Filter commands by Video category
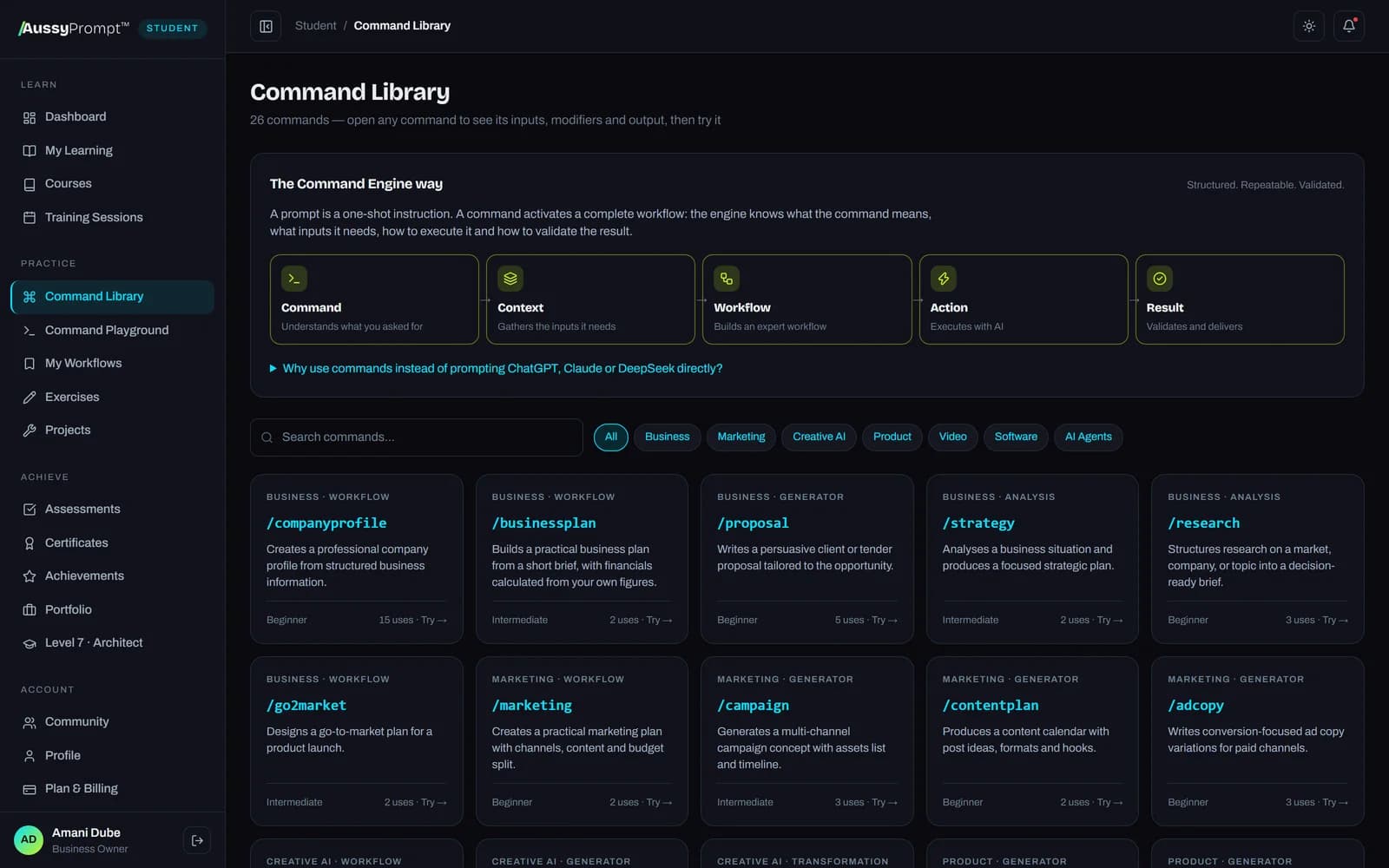This screenshot has width=1389, height=868. point(952,437)
